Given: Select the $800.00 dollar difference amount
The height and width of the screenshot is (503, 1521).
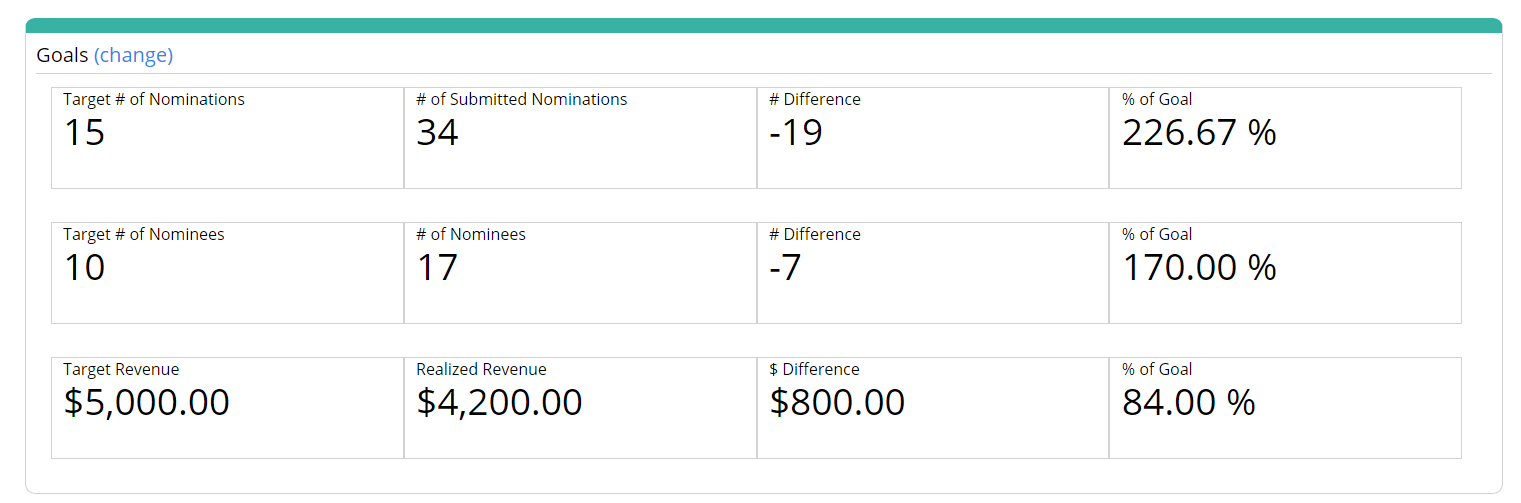Looking at the screenshot, I should click(837, 403).
